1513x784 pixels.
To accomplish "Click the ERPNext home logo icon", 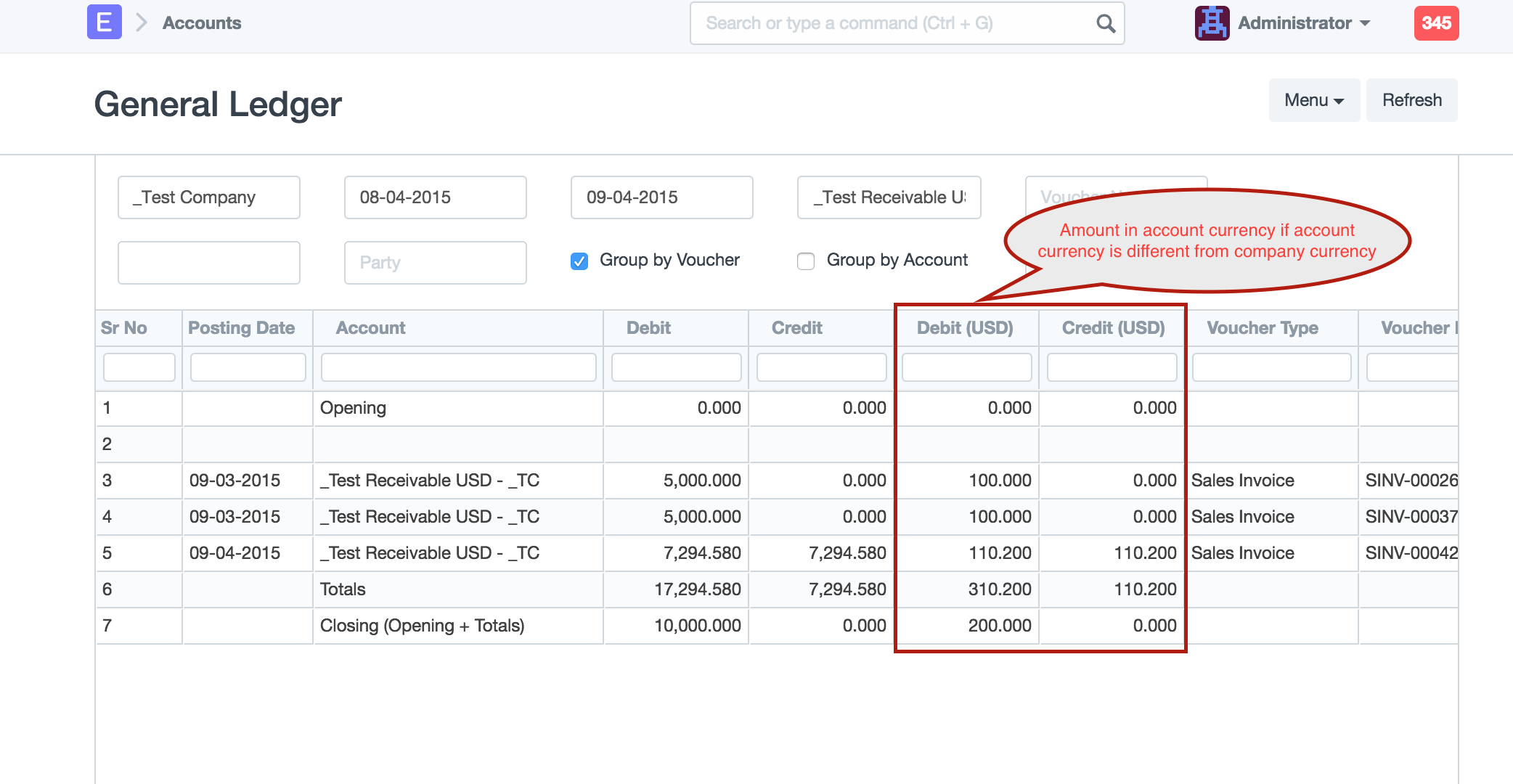I will 104,23.
